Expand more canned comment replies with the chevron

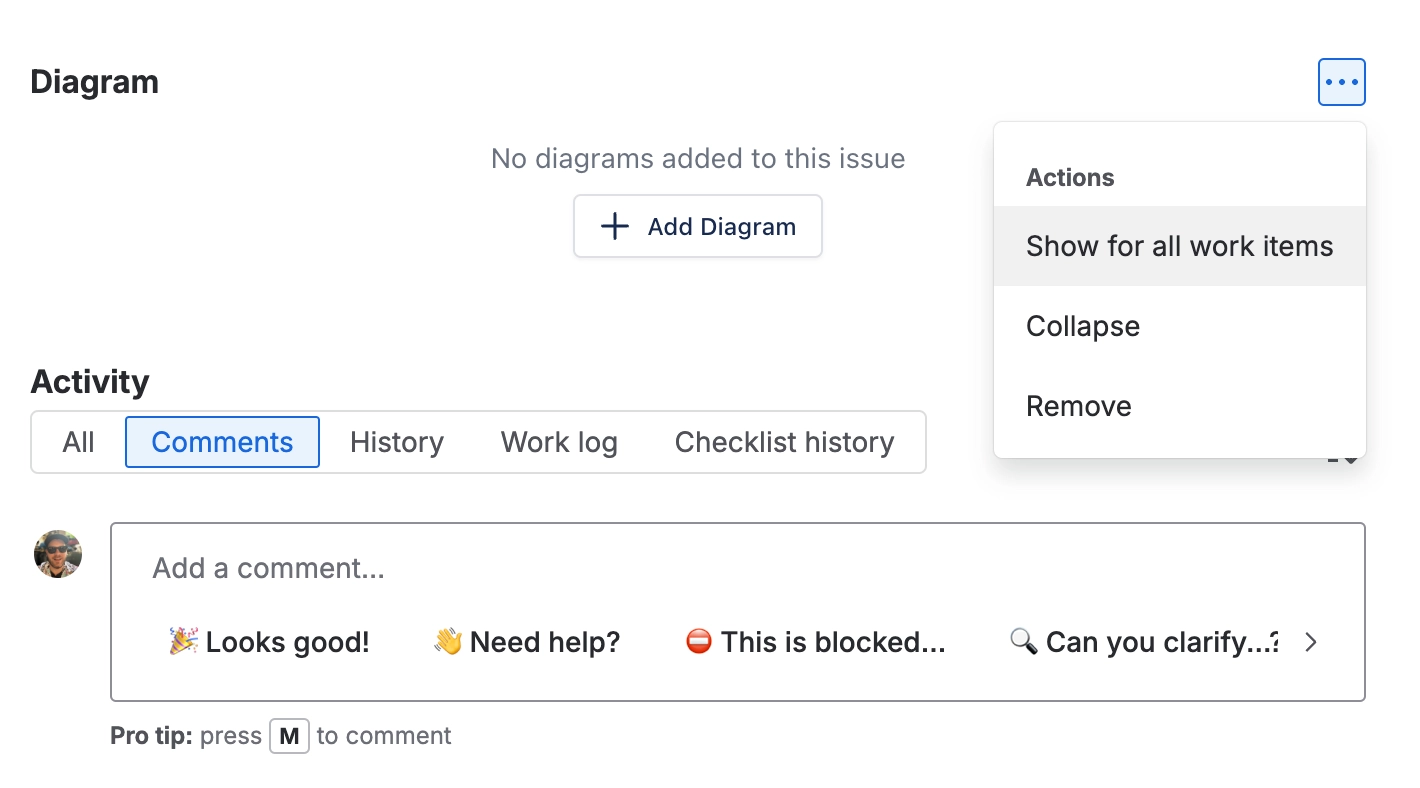1310,642
